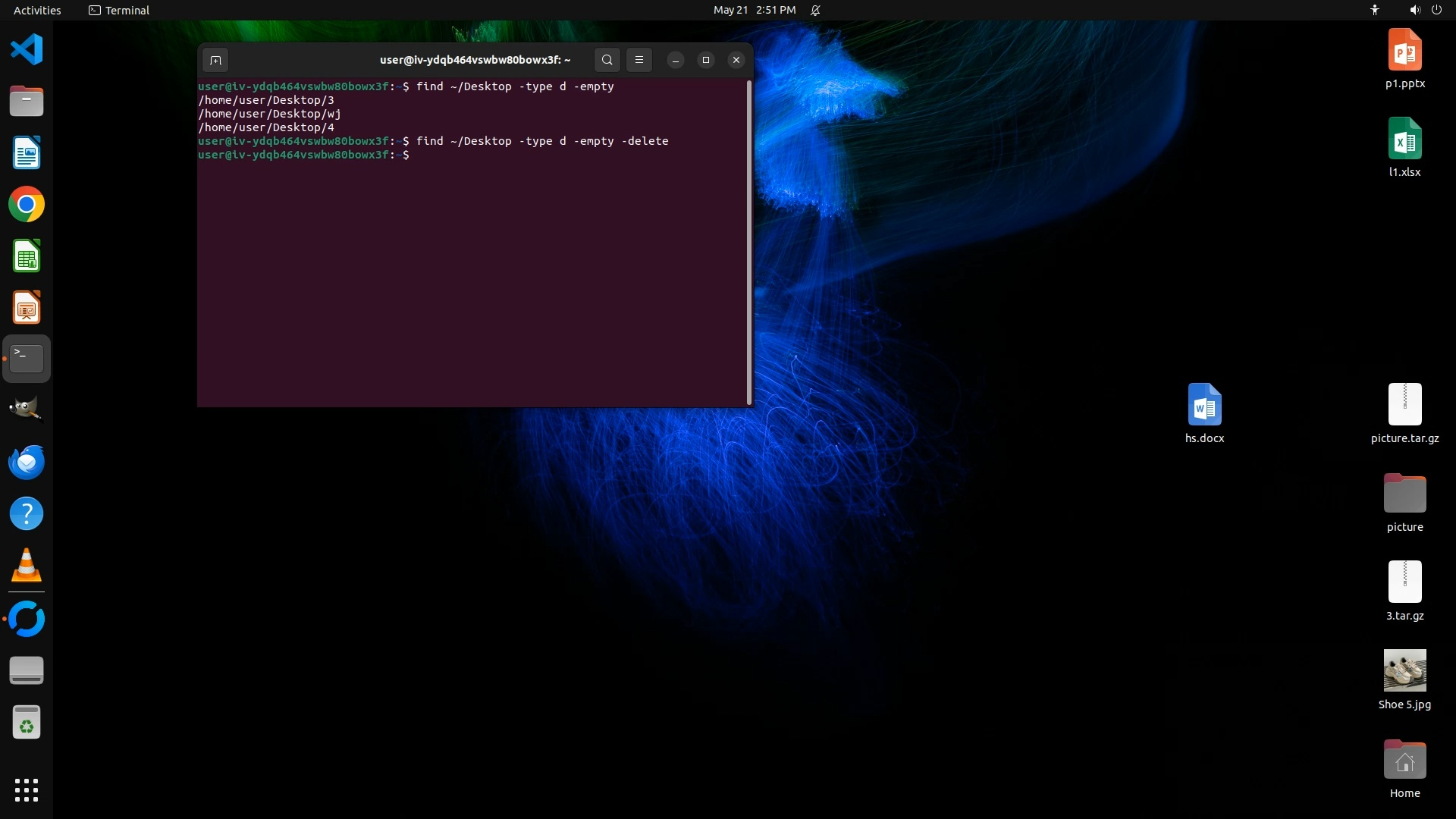Image resolution: width=1456 pixels, height=819 pixels.
Task: Open the terminal hamburger menu
Action: [x=639, y=60]
